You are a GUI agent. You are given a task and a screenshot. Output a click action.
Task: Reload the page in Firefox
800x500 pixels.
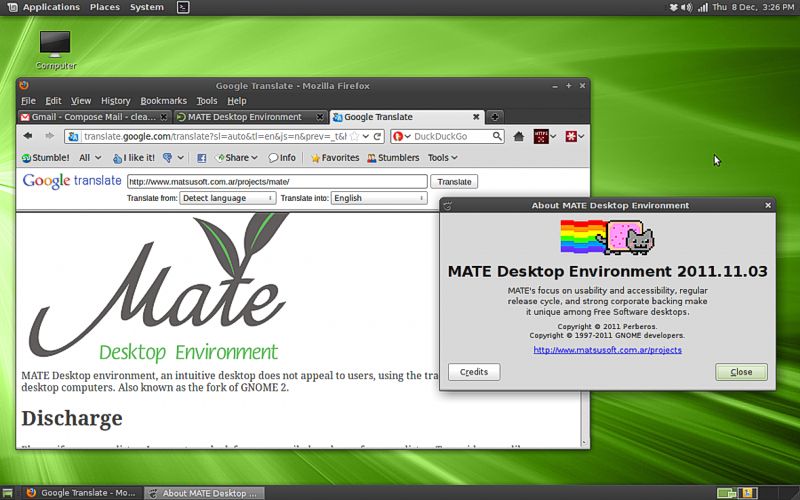[377, 136]
